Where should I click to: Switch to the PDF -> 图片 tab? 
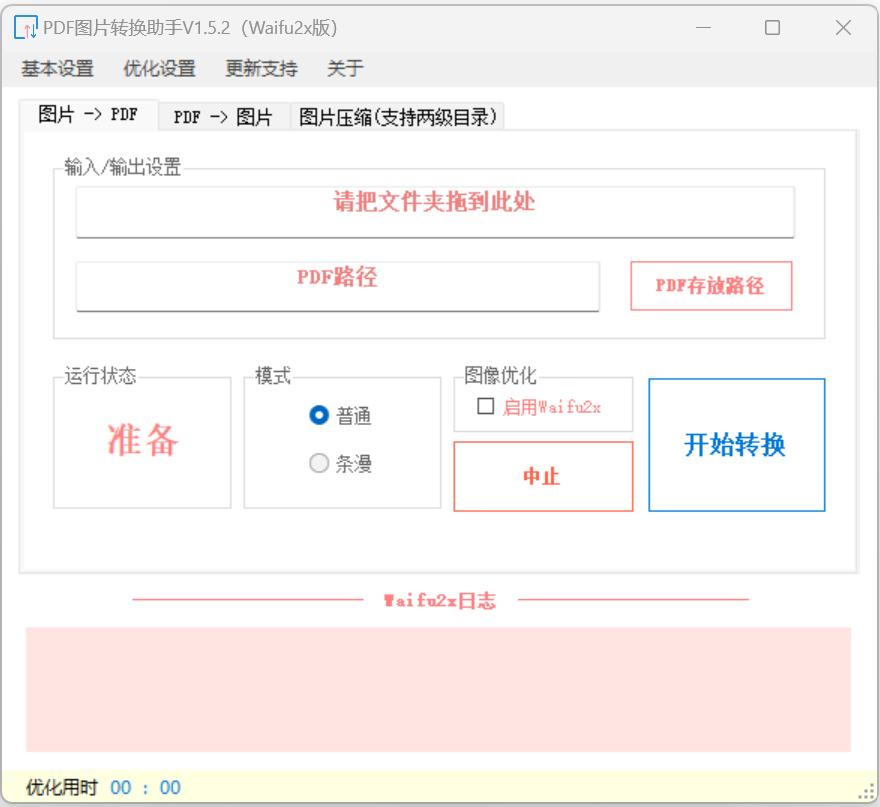pos(223,117)
